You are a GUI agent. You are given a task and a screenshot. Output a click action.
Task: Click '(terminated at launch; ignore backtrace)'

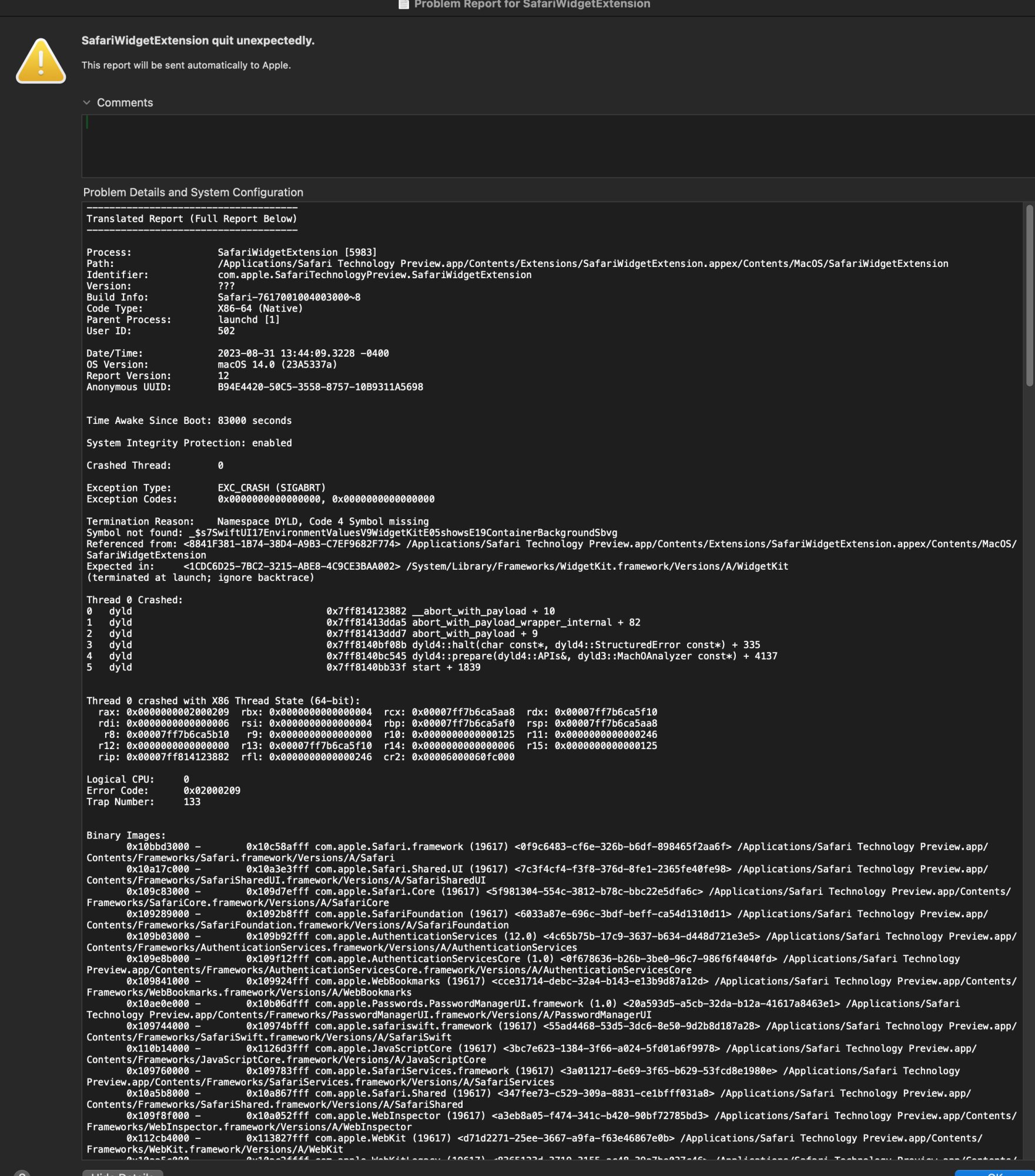(200, 577)
